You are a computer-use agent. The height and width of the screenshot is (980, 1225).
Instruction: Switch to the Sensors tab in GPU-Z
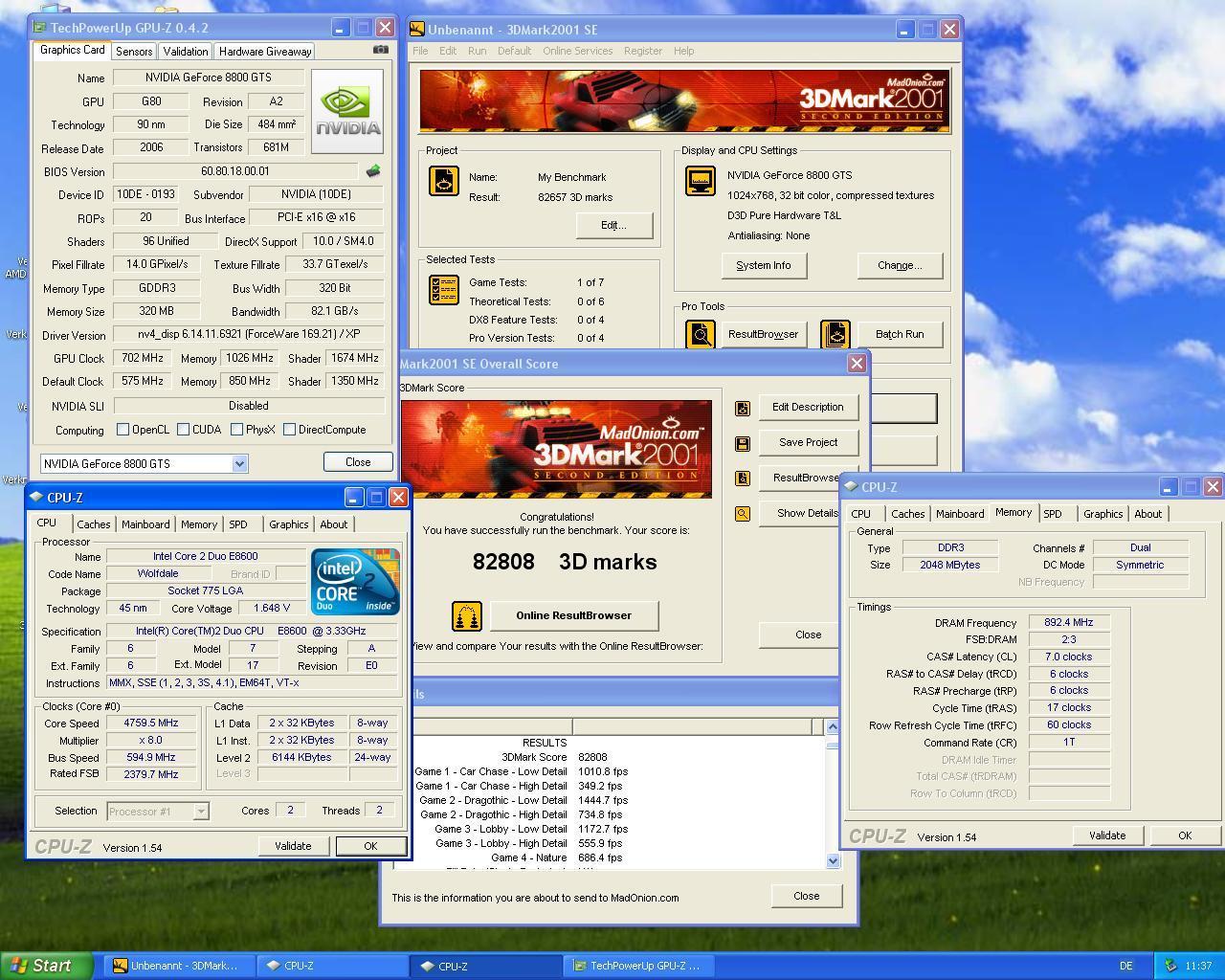tap(134, 52)
